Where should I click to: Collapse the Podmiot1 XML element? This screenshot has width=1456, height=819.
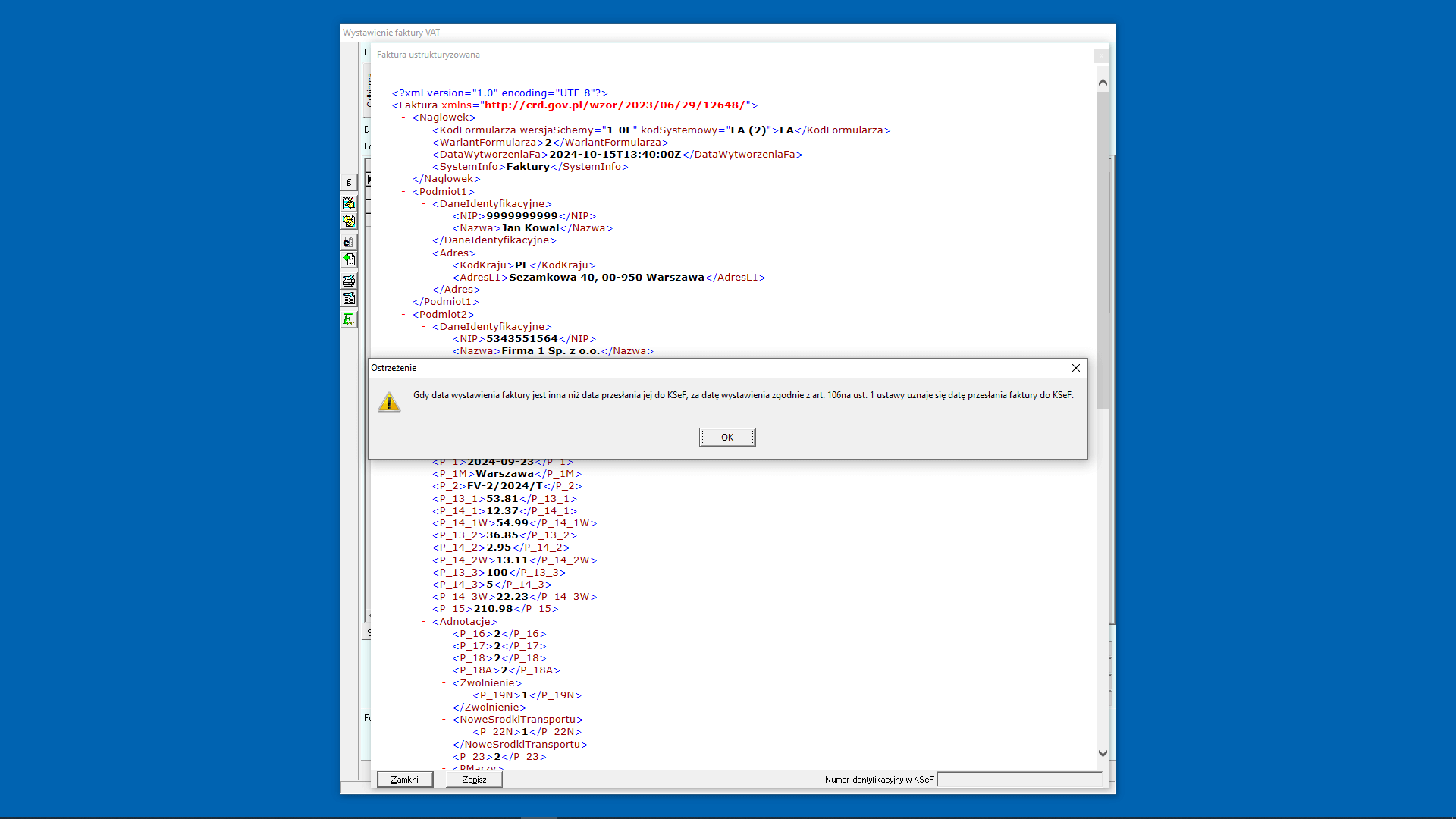pyautogui.click(x=402, y=192)
